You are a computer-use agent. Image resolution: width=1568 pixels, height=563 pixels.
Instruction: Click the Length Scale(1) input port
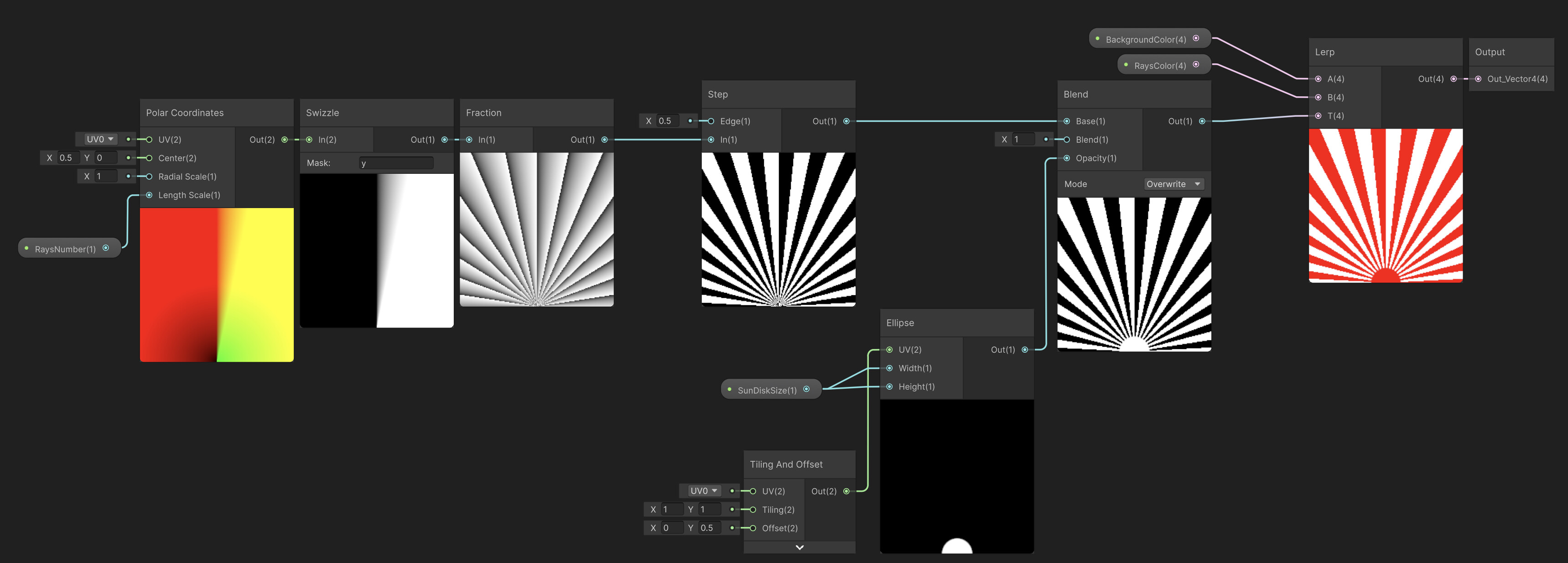pyautogui.click(x=149, y=195)
